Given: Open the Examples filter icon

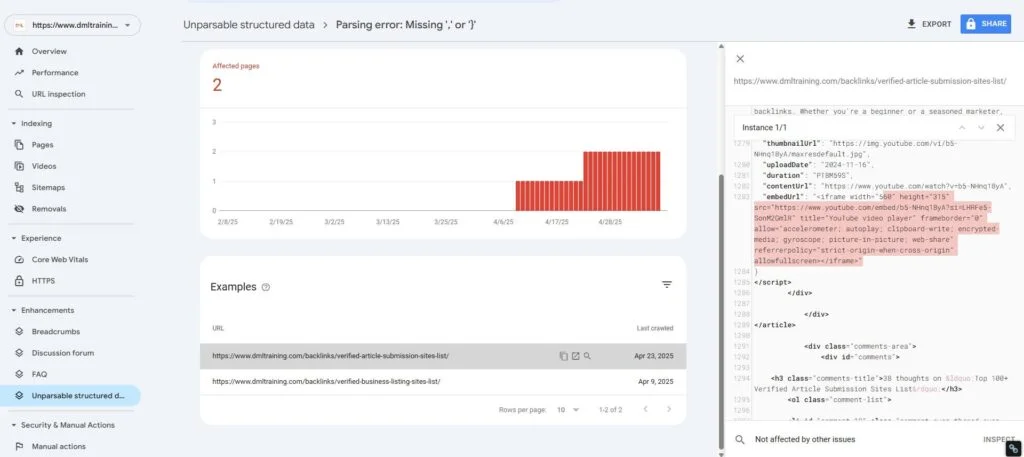Looking at the screenshot, I should pos(667,285).
